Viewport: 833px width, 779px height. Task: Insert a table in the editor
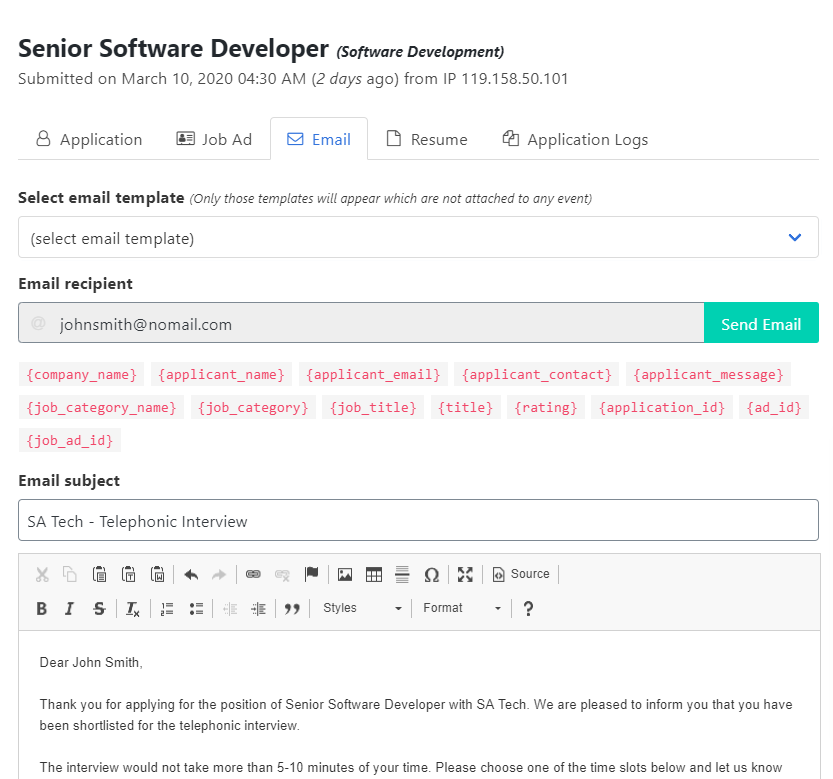[x=374, y=574]
